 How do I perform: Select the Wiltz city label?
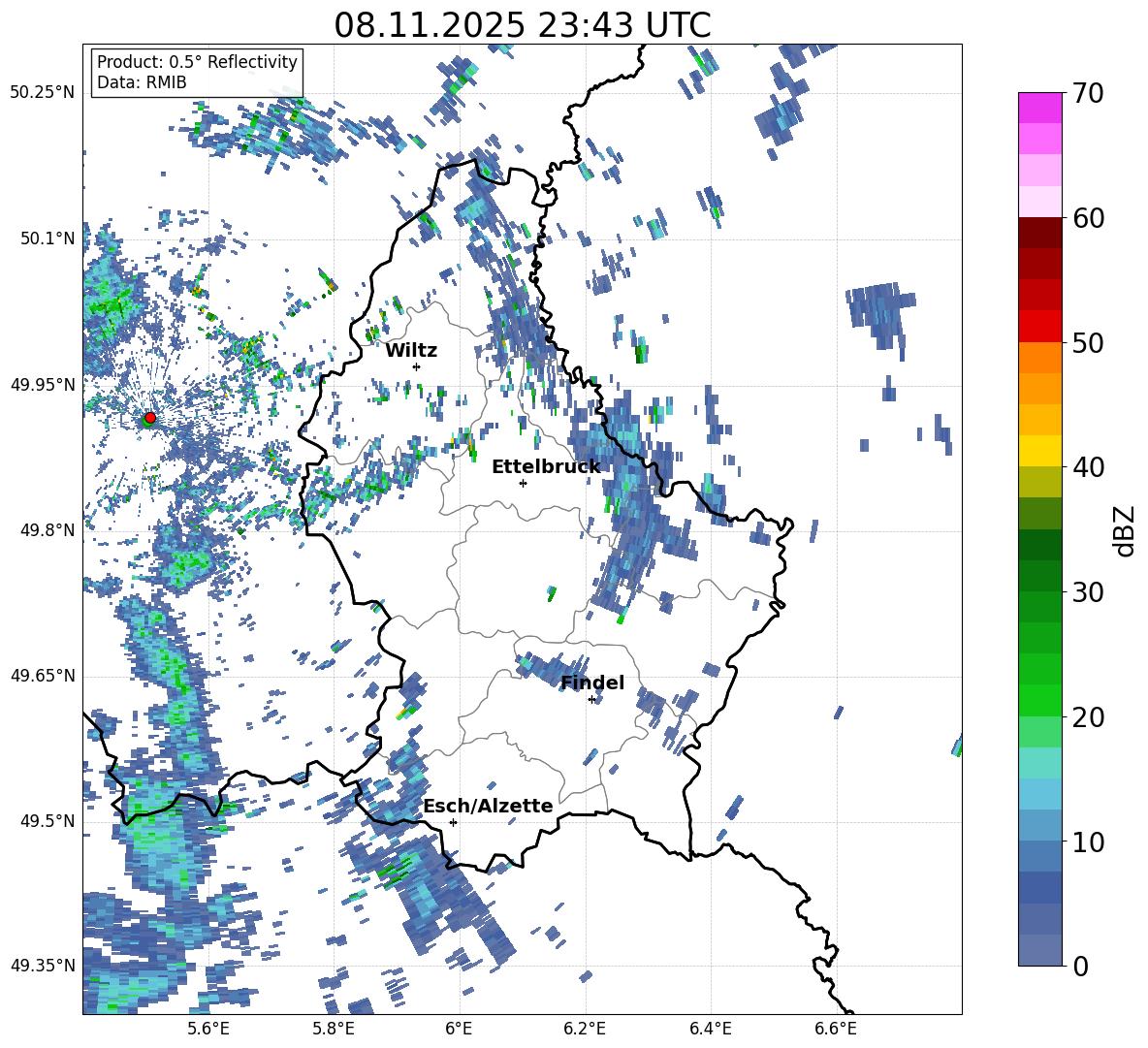411,351
